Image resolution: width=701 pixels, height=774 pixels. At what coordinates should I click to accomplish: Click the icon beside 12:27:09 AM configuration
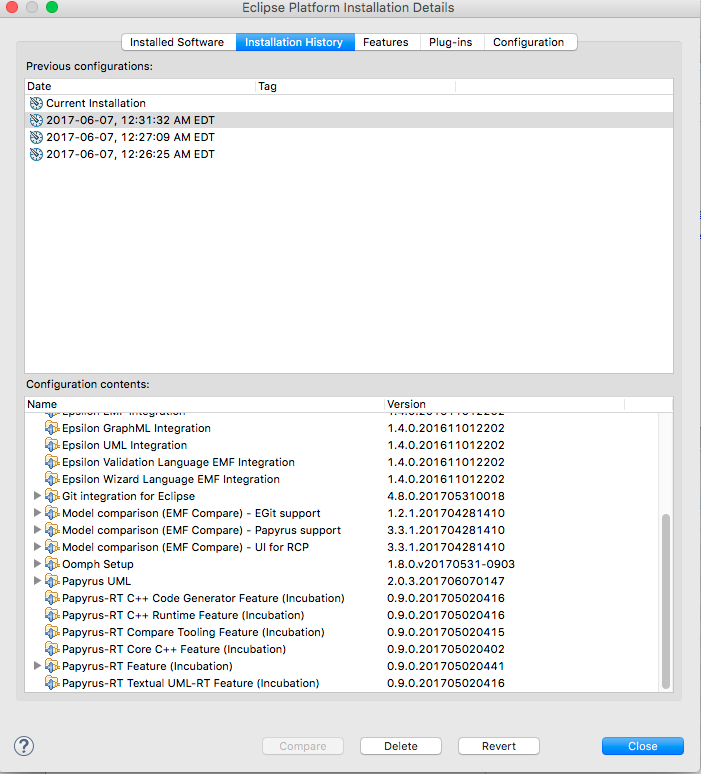coord(36,137)
